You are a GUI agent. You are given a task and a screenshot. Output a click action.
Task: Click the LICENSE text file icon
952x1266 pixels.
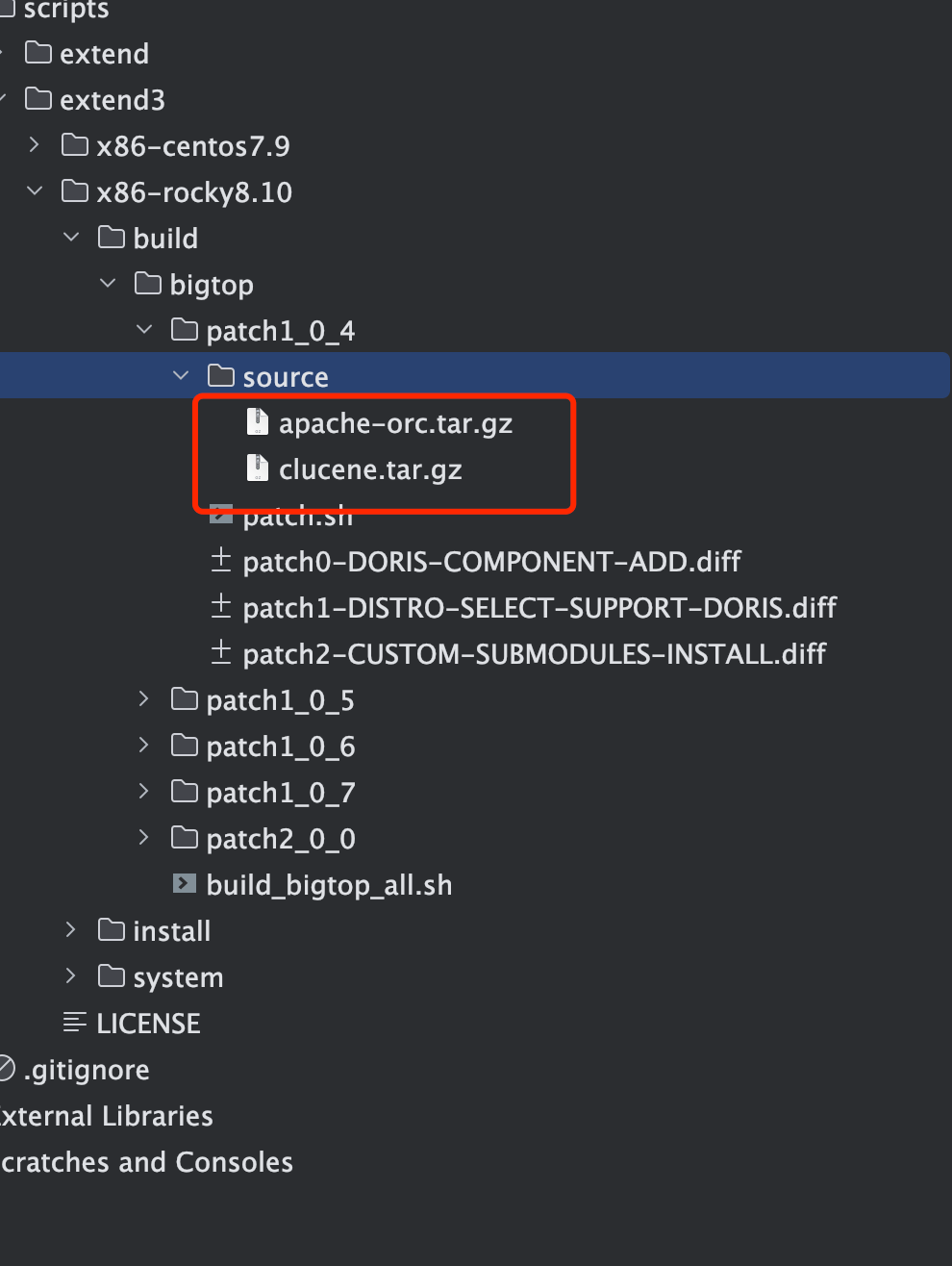pos(74,1023)
